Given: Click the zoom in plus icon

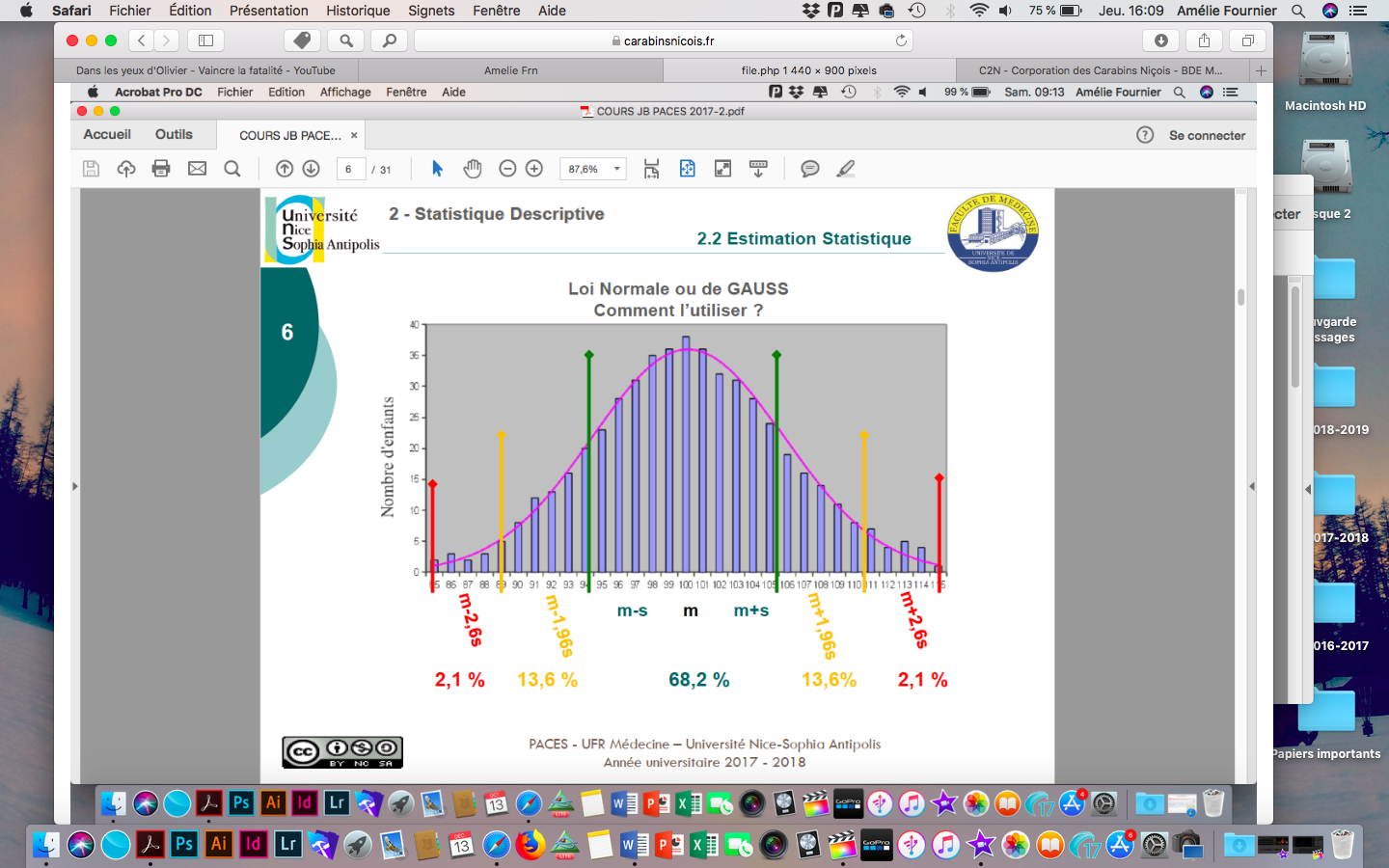Looking at the screenshot, I should click(x=534, y=169).
